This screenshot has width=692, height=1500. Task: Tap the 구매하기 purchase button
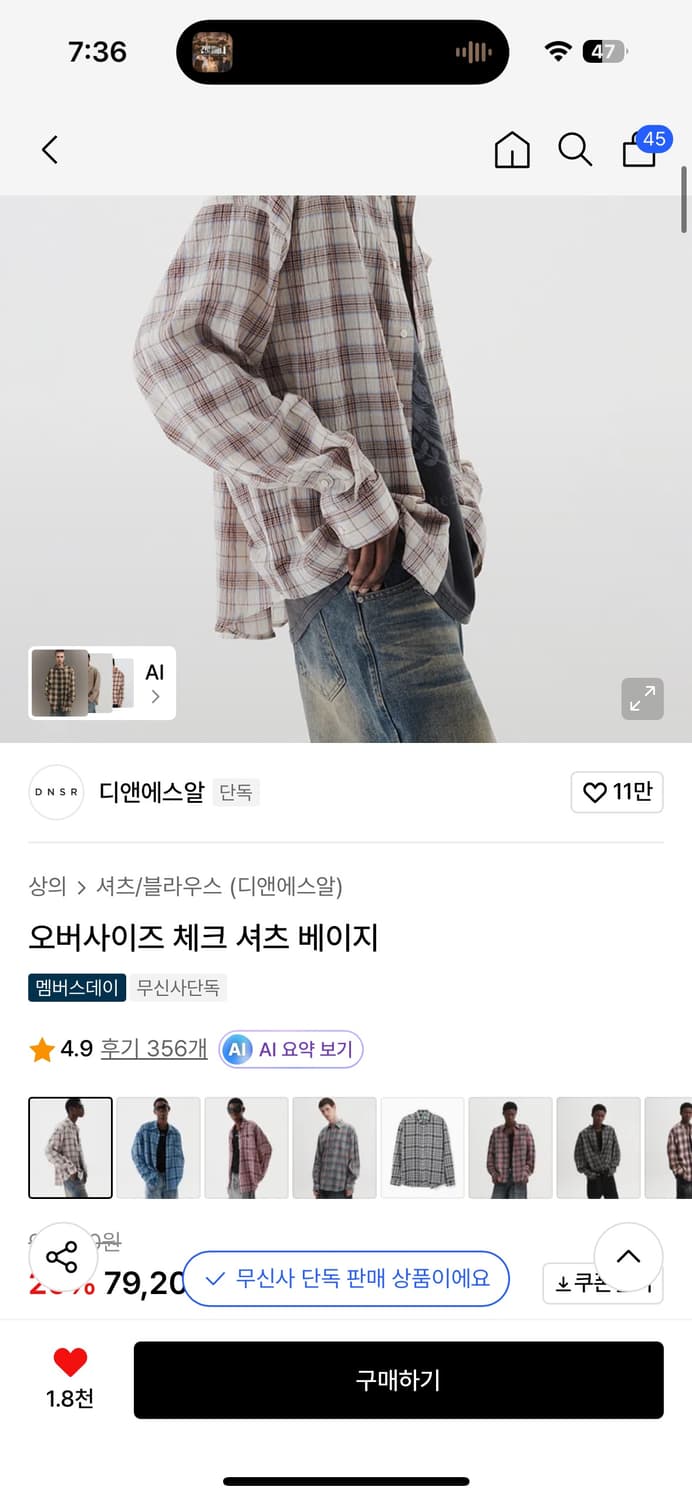[x=398, y=1380]
